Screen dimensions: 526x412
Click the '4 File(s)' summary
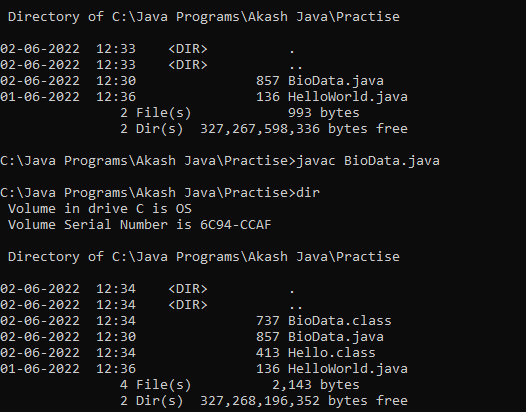click(156, 385)
